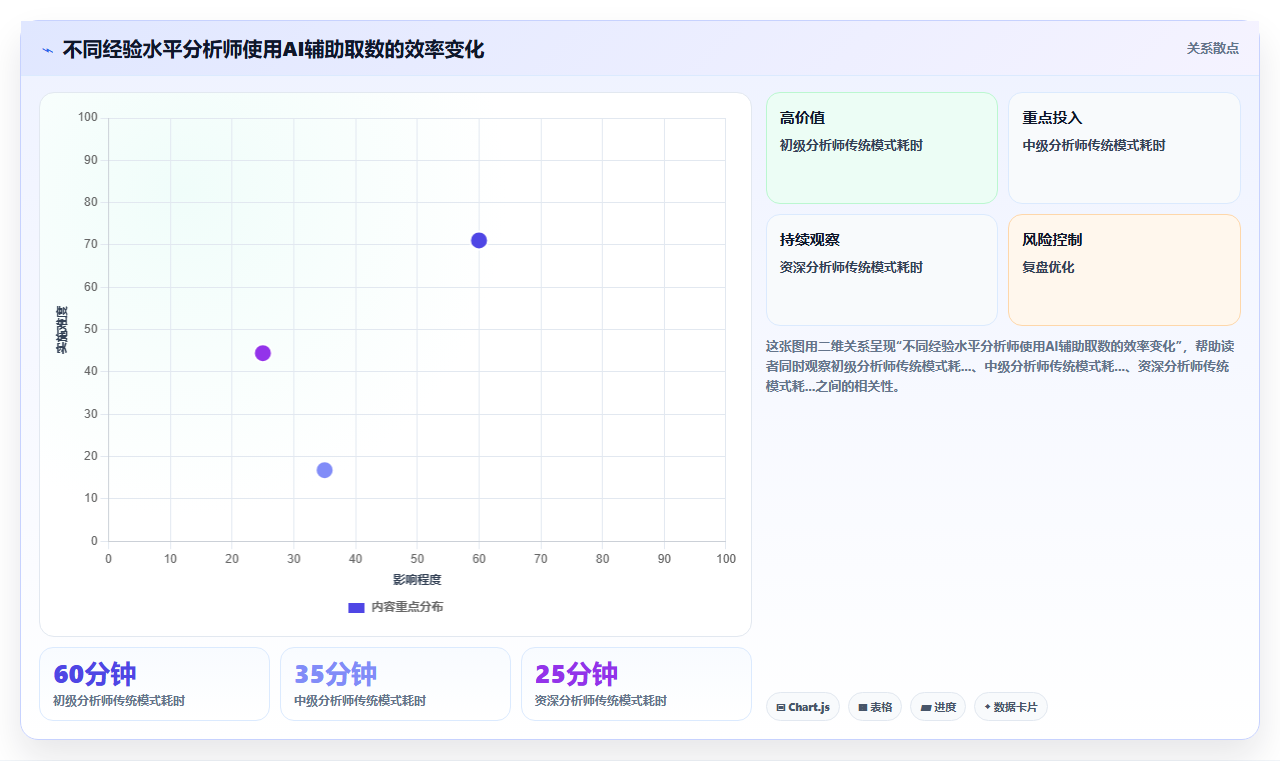Click the 复盘优化 text in risk card
The image size is (1280, 761).
tap(1048, 268)
